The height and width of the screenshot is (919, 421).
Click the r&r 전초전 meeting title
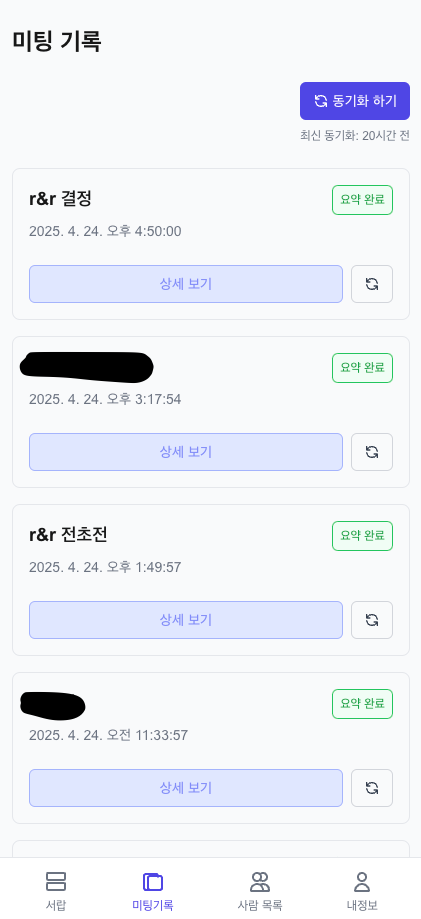(x=68, y=535)
